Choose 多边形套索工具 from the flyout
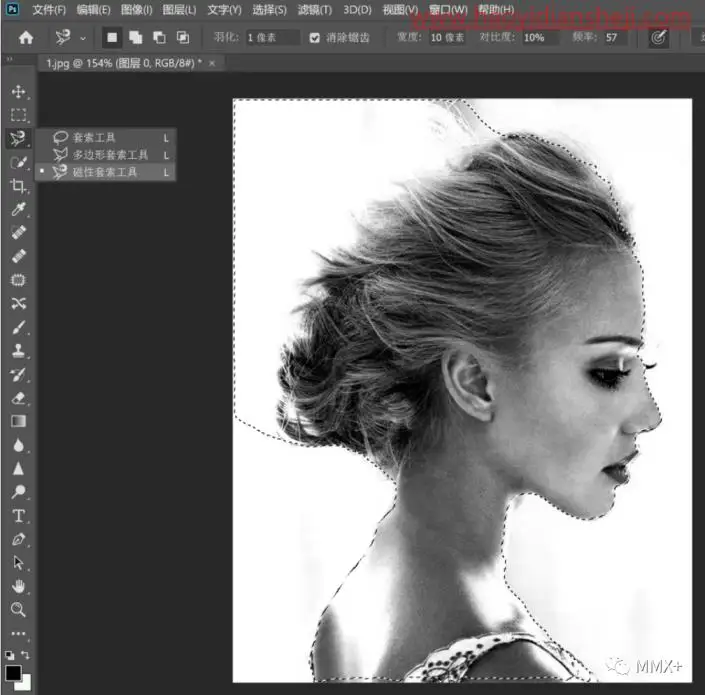 click(x=106, y=155)
